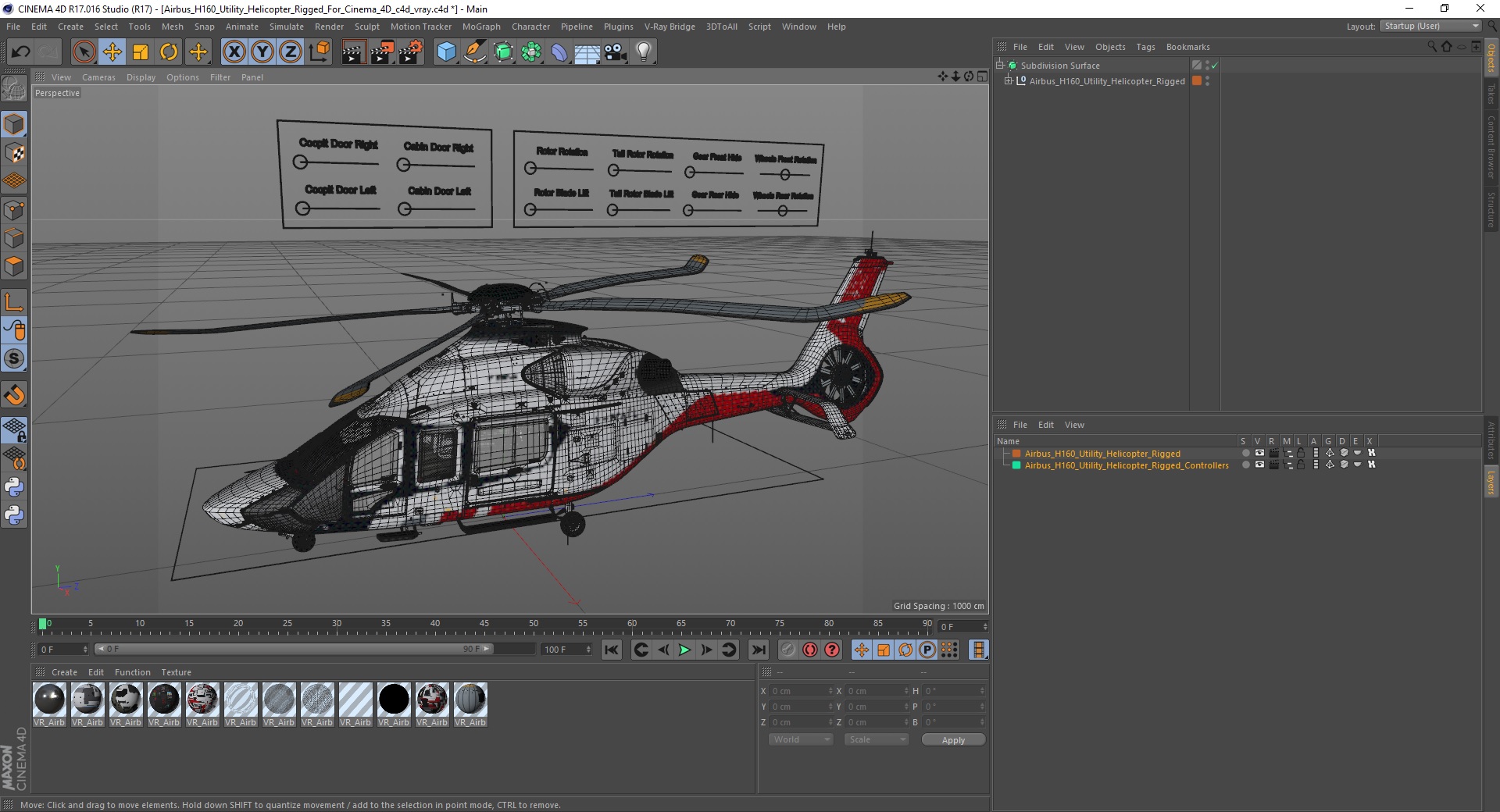
Task: Open the Simulate menu
Action: [286, 27]
